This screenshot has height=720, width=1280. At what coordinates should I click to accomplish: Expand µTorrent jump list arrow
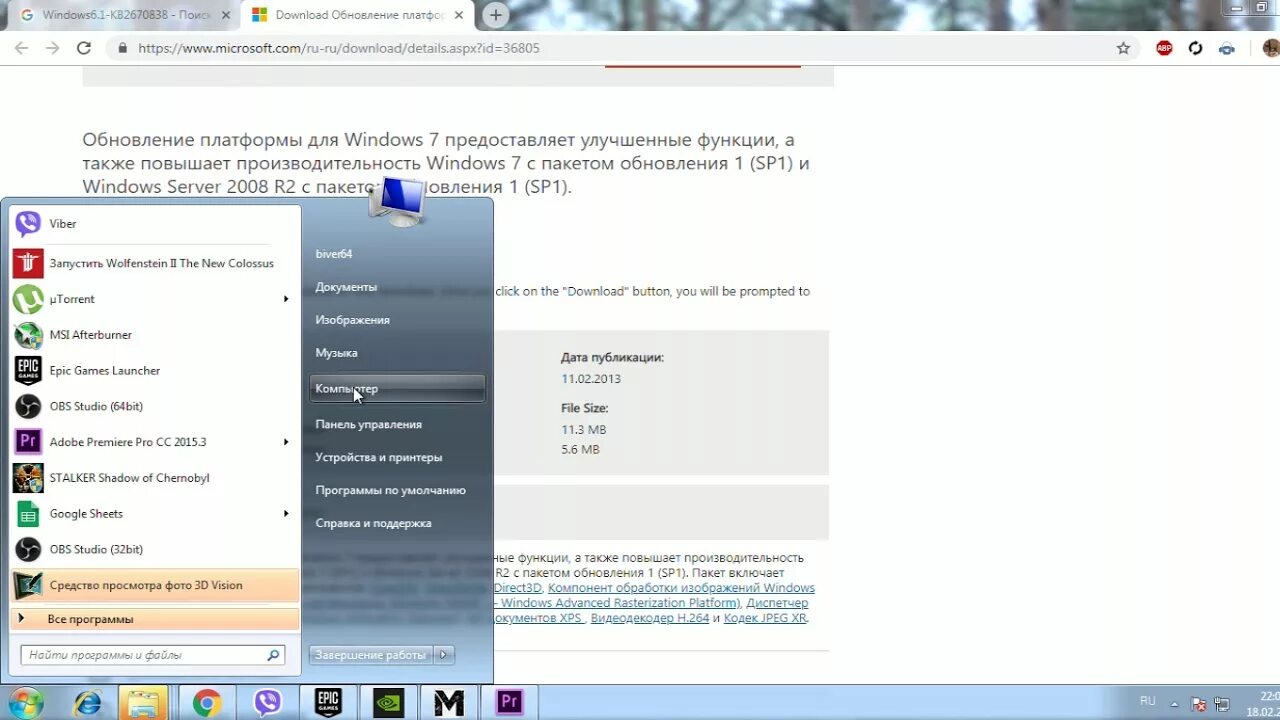pyautogui.click(x=286, y=299)
